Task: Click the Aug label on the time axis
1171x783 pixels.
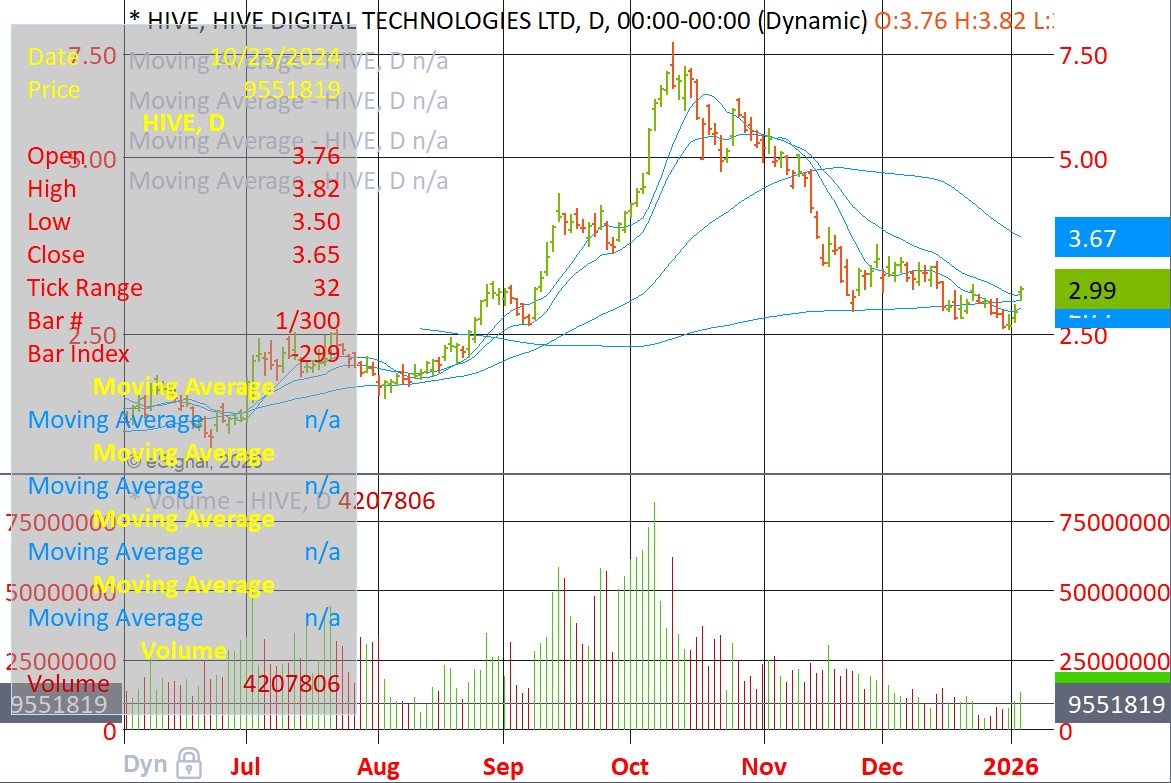Action: pyautogui.click(x=378, y=767)
